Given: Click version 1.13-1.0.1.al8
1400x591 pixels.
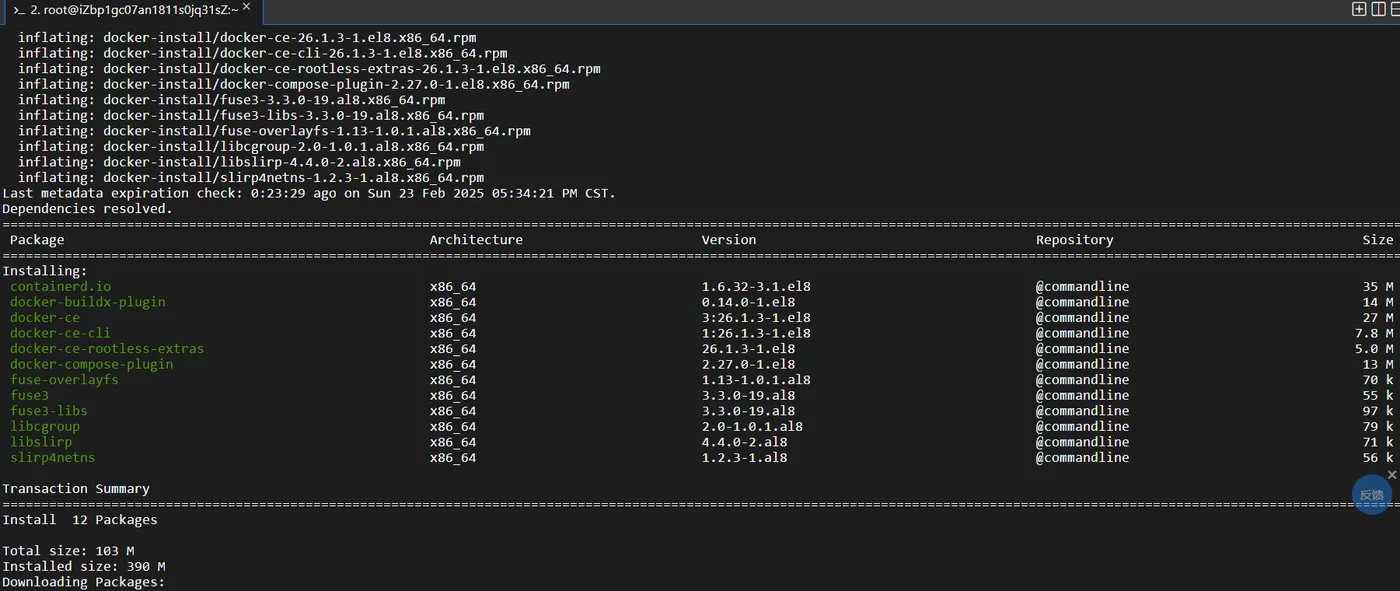Looking at the screenshot, I should 756,380.
